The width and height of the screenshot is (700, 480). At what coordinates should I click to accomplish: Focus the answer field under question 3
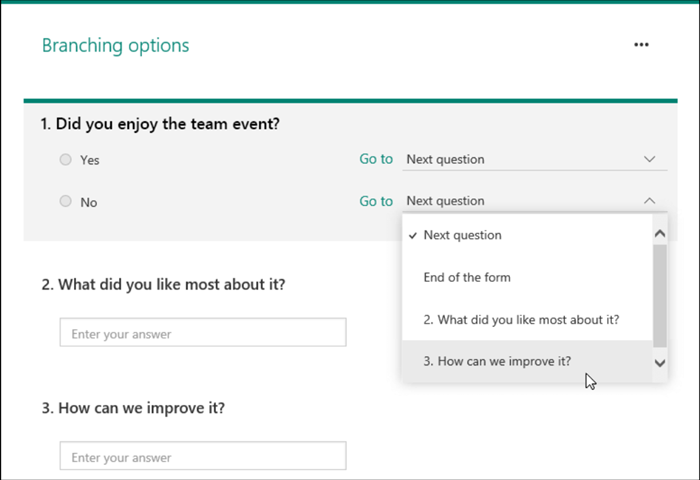click(x=203, y=457)
